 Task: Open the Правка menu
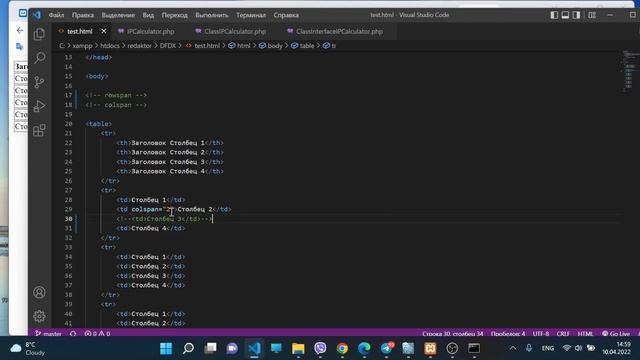(83, 15)
